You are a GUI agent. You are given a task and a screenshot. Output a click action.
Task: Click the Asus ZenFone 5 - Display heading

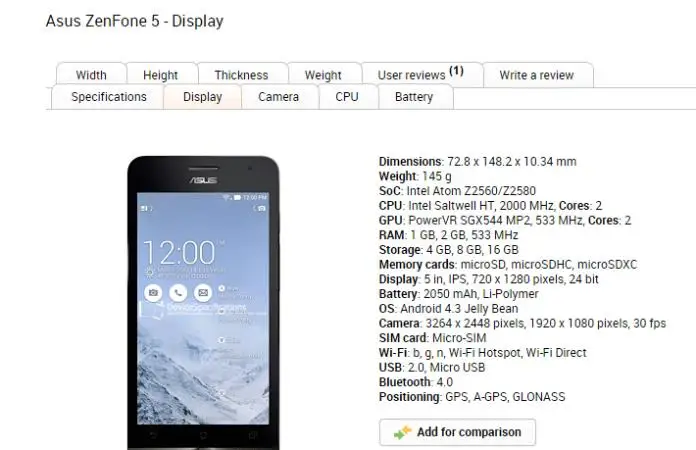(x=134, y=21)
